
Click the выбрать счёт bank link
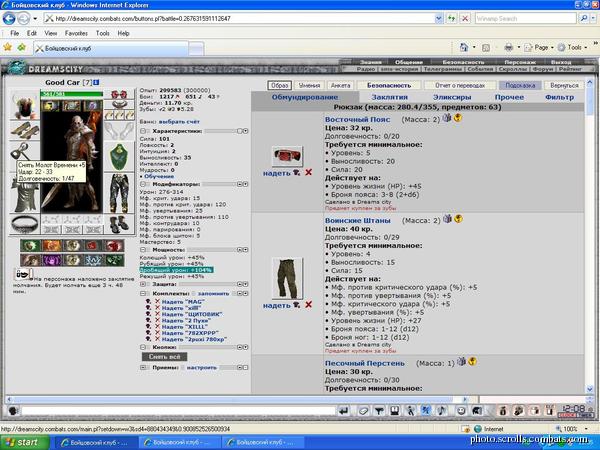[x=179, y=122]
